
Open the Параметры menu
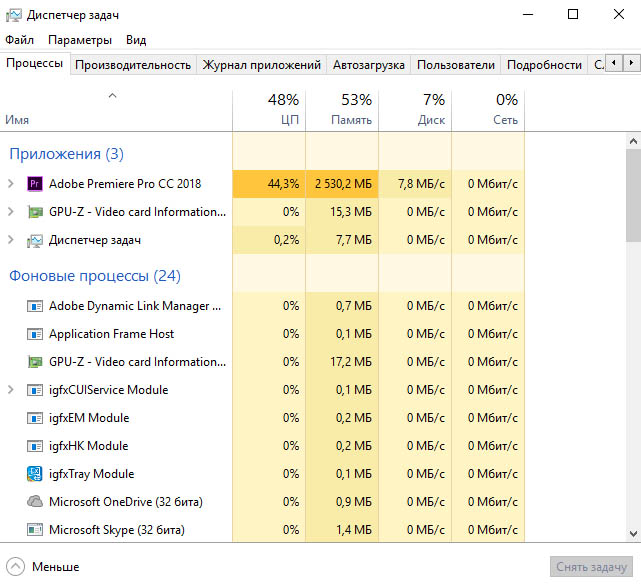tap(80, 40)
